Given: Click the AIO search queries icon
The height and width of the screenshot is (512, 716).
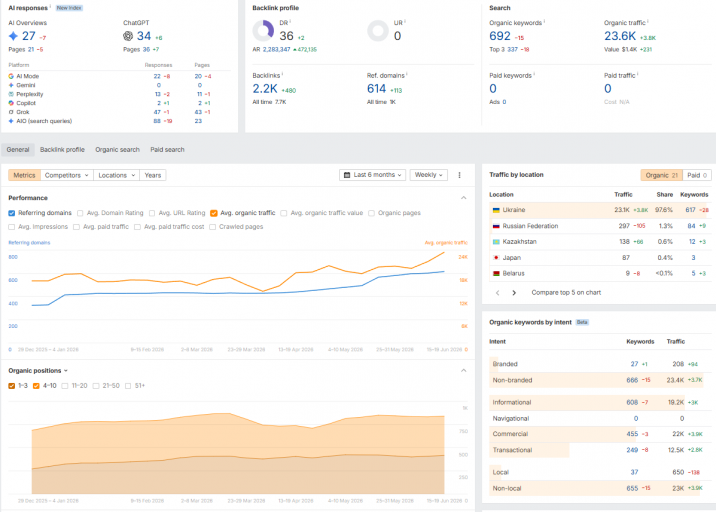Looking at the screenshot, I should (x=11, y=121).
